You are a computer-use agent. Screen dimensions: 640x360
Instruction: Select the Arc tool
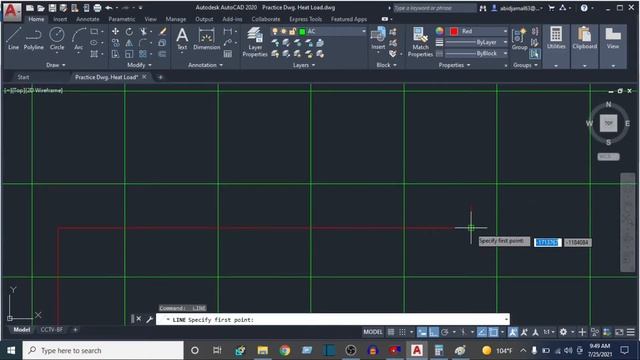pyautogui.click(x=78, y=39)
